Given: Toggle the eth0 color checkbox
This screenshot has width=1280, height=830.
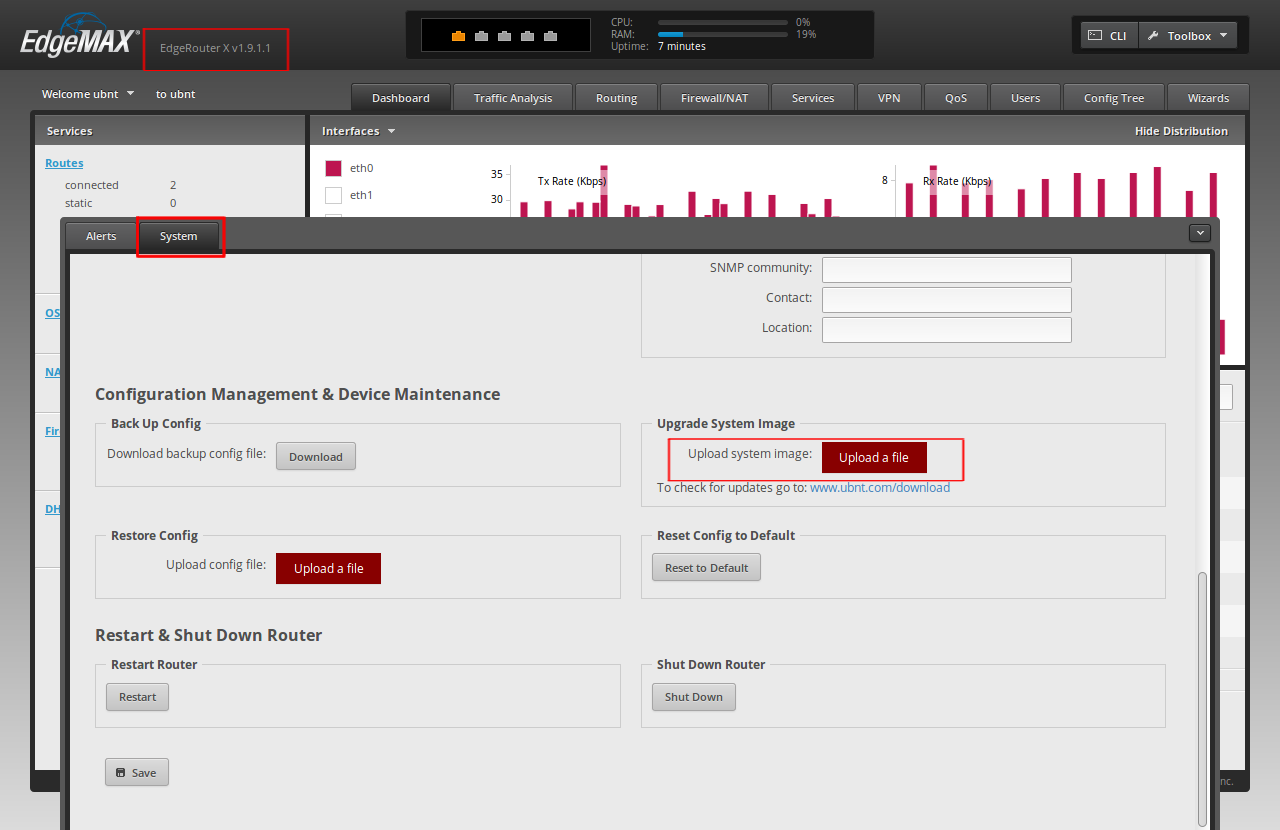Looking at the screenshot, I should coord(334,168).
